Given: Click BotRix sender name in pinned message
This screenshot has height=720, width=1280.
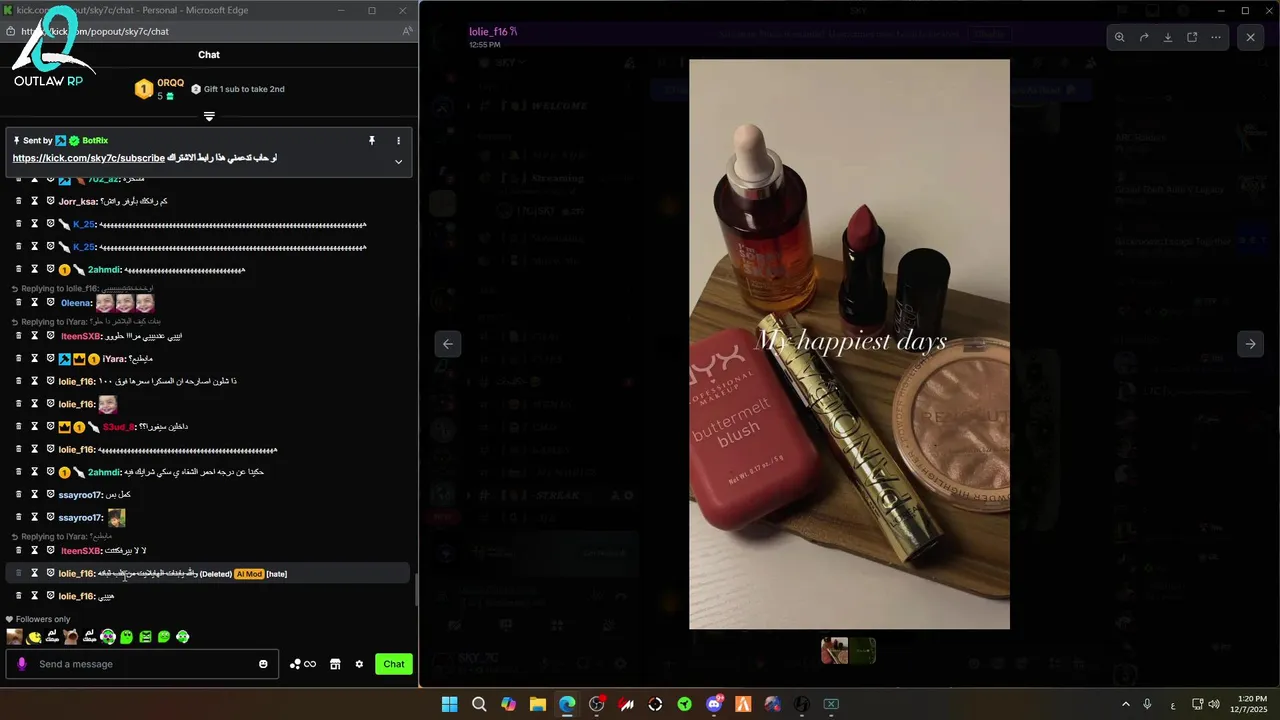Looking at the screenshot, I should coord(95,141).
